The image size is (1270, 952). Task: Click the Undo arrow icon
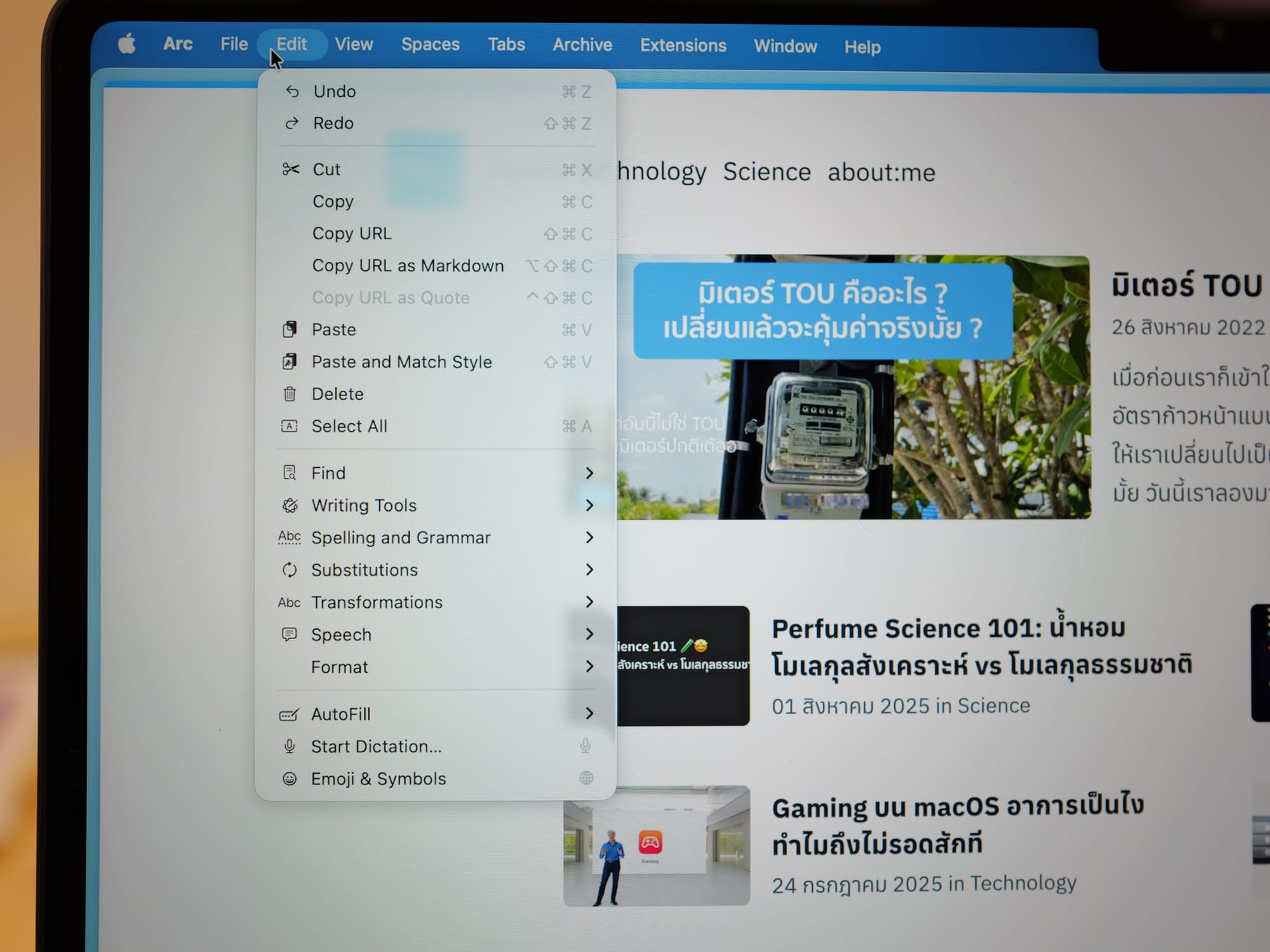(x=291, y=91)
